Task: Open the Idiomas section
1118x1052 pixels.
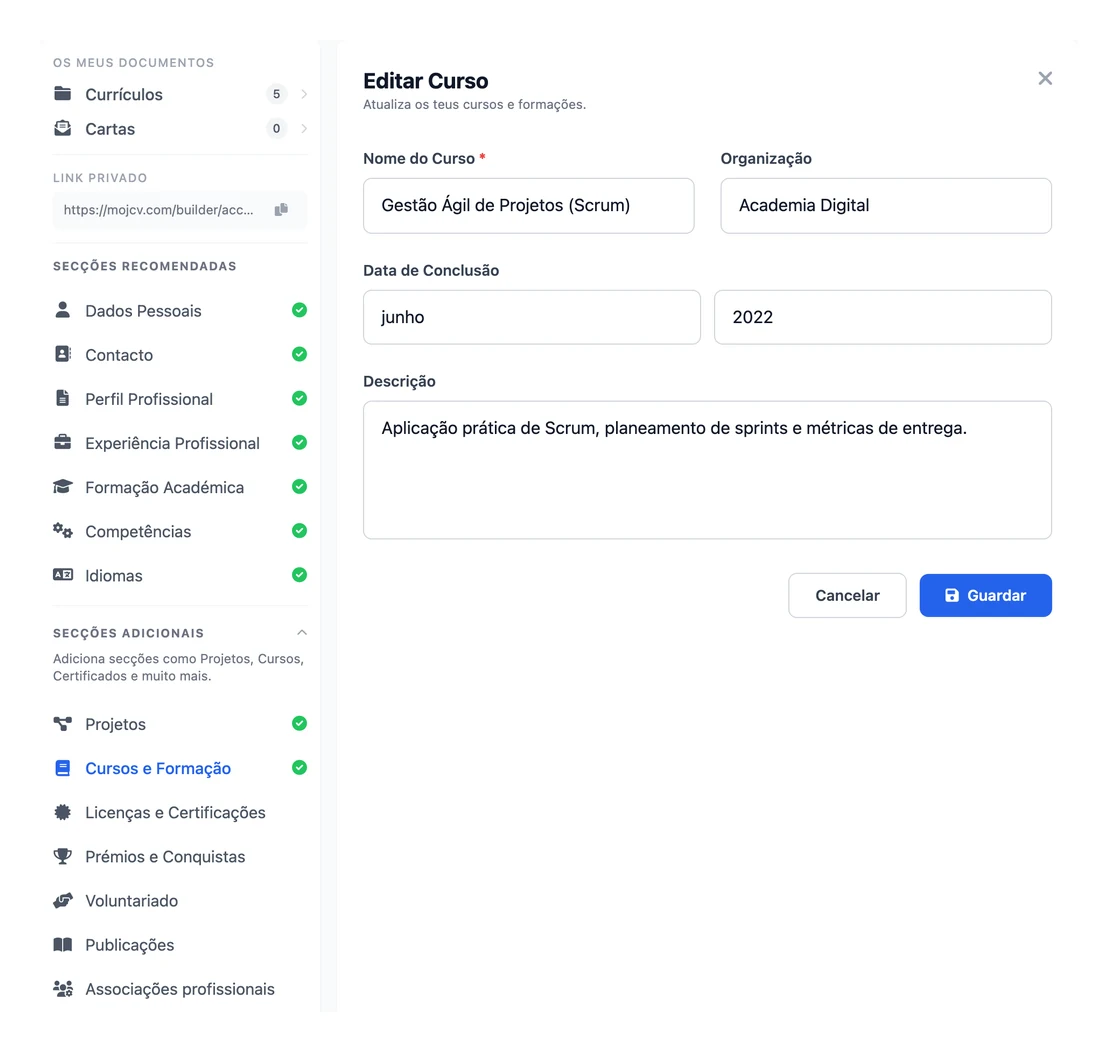Action: point(180,575)
